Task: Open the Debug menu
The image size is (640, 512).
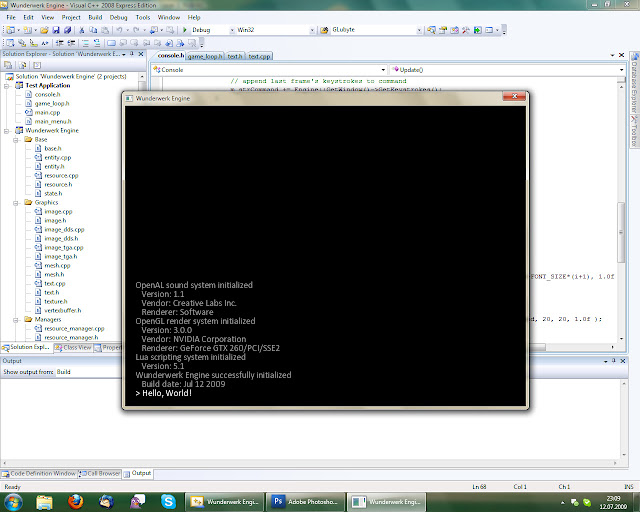Action: click(118, 18)
